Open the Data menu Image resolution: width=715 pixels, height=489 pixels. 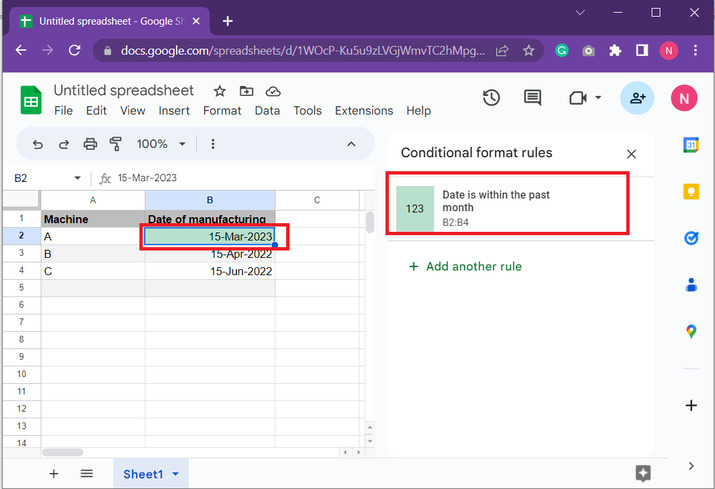(267, 111)
